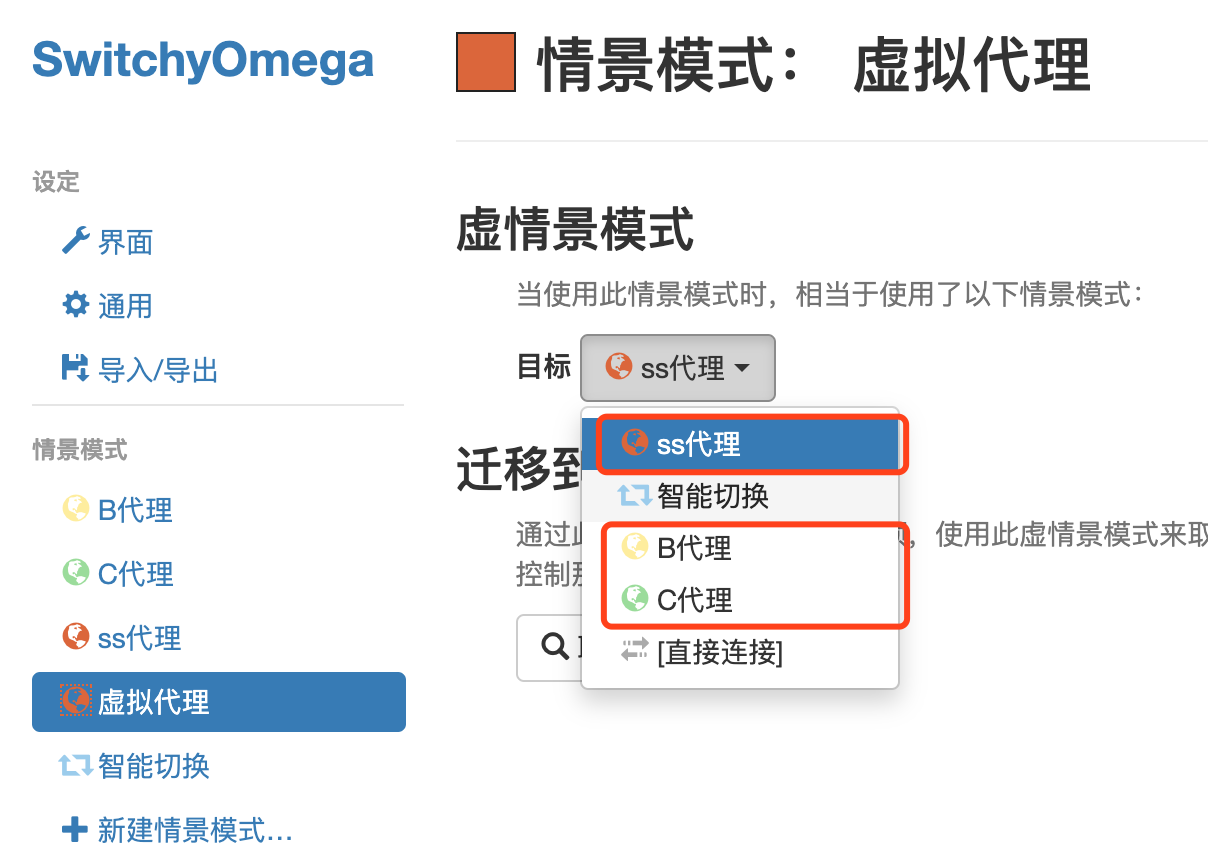The width and height of the screenshot is (1208, 854).
Task: Click the wrench icon next to 界面
Action: 76,241
